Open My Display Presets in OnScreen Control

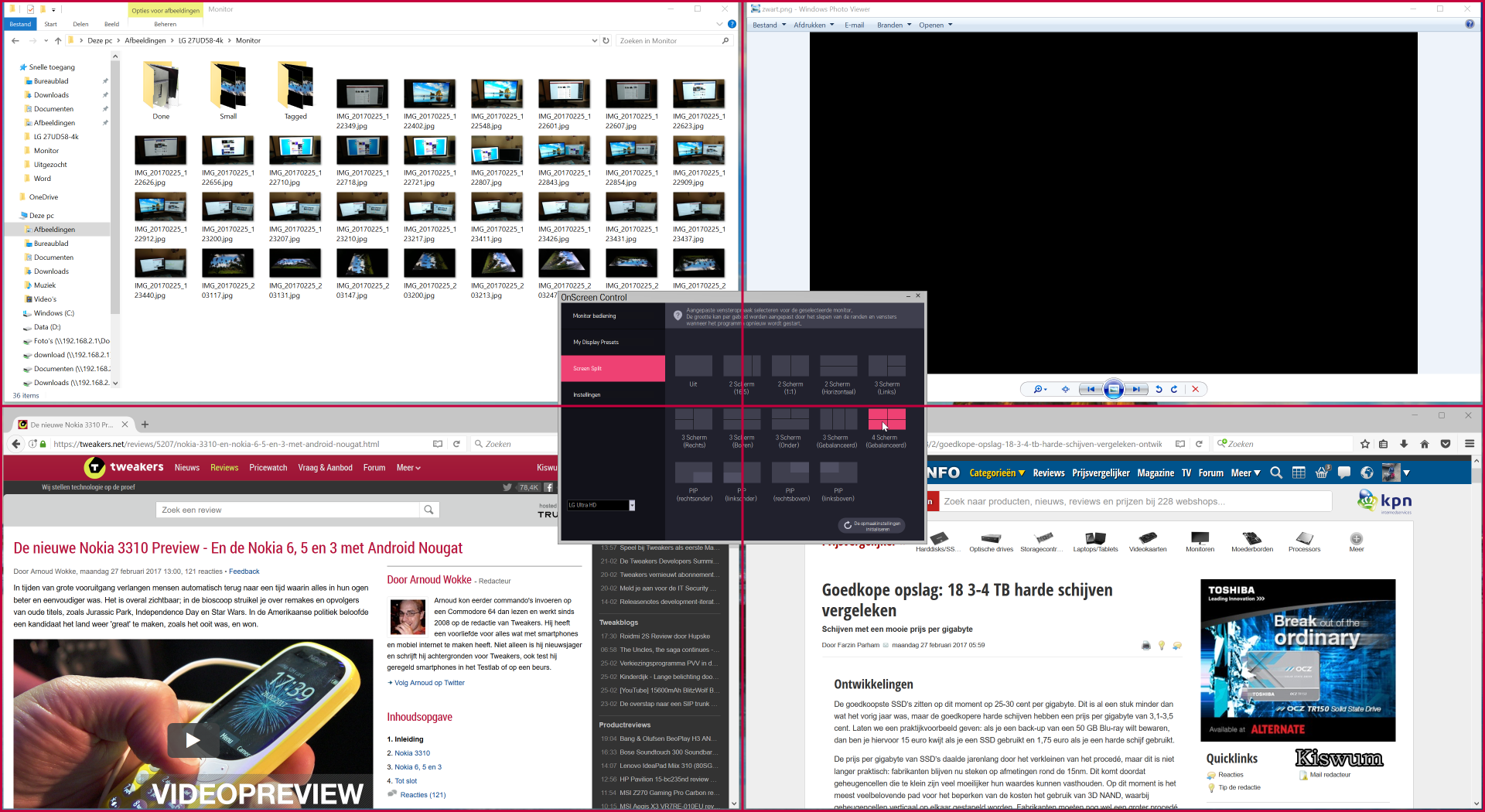613,342
